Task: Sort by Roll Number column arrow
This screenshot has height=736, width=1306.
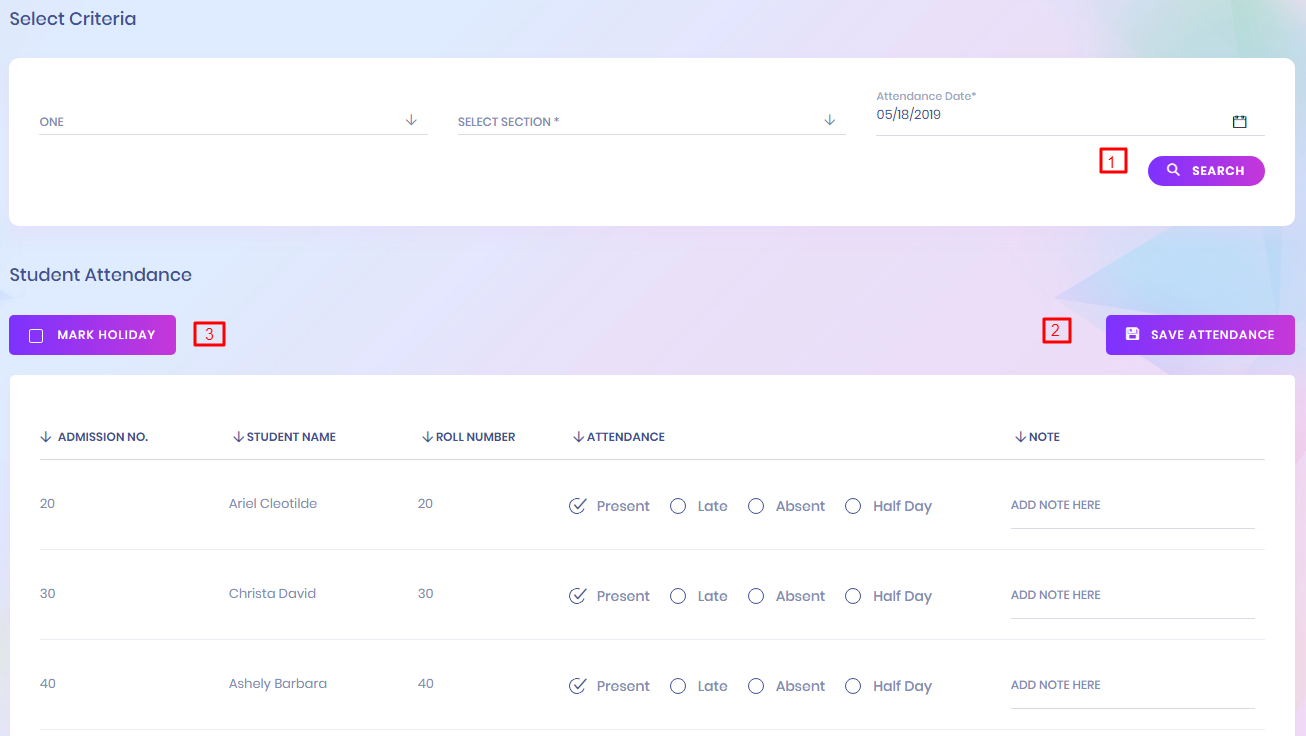Action: [x=427, y=437]
